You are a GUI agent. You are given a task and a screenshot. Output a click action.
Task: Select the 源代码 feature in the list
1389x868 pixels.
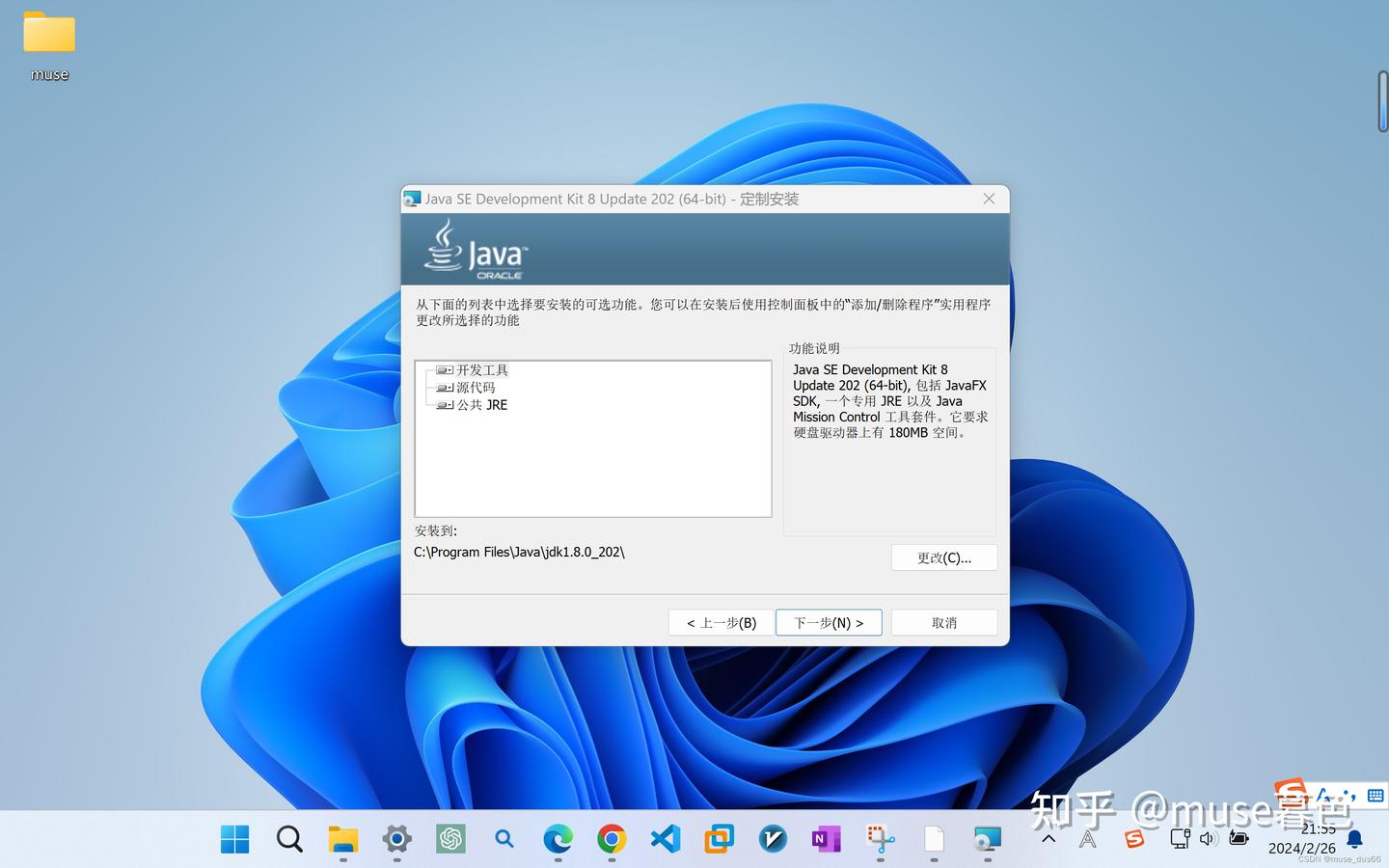click(477, 387)
